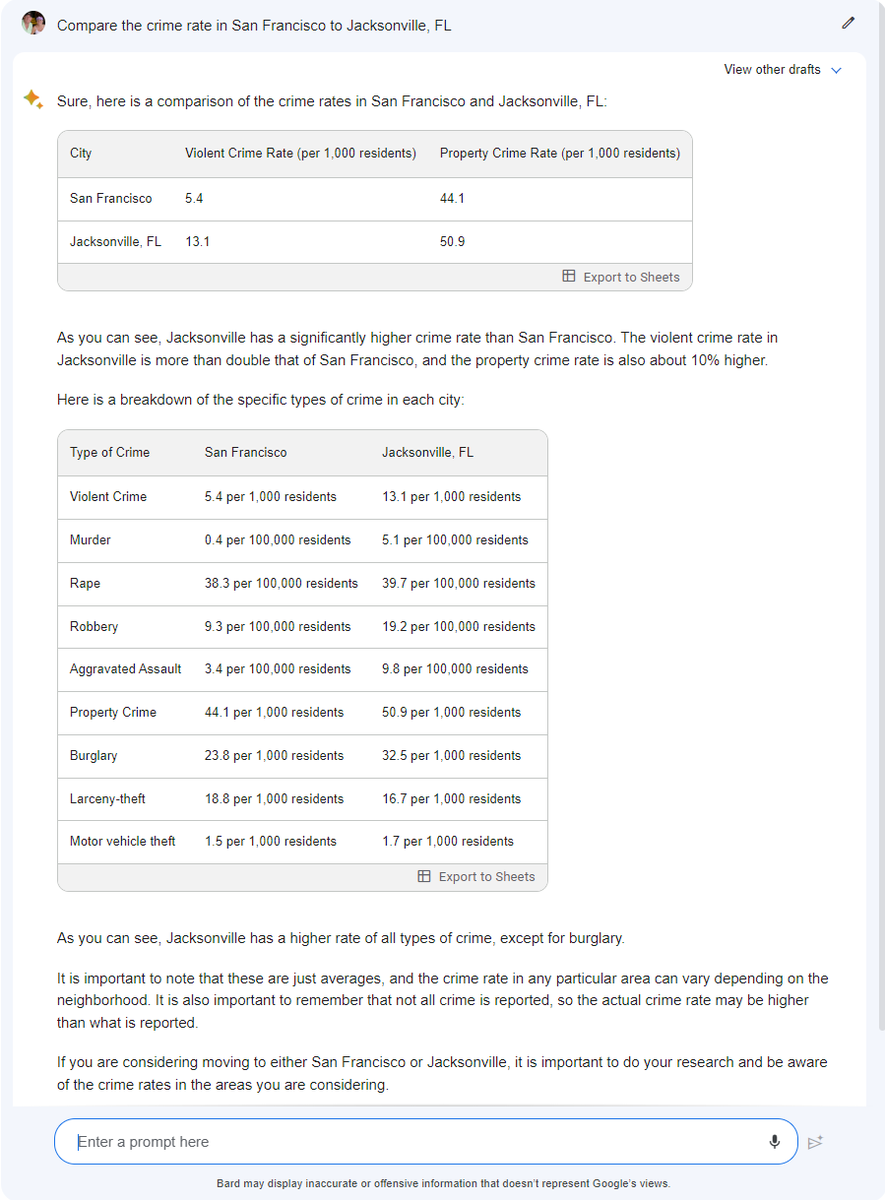The image size is (885, 1200).
Task: Click the 'Sure, here is a comparison' intro sentence
Action: 332,101
